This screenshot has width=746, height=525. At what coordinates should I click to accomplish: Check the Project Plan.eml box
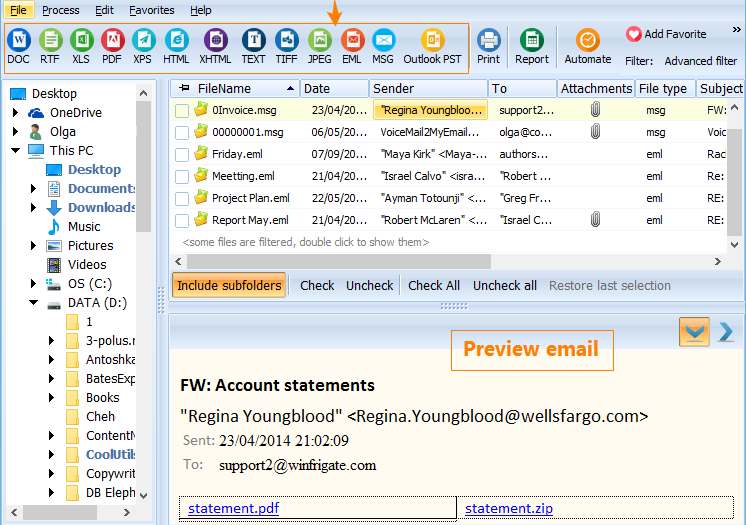[x=182, y=198]
